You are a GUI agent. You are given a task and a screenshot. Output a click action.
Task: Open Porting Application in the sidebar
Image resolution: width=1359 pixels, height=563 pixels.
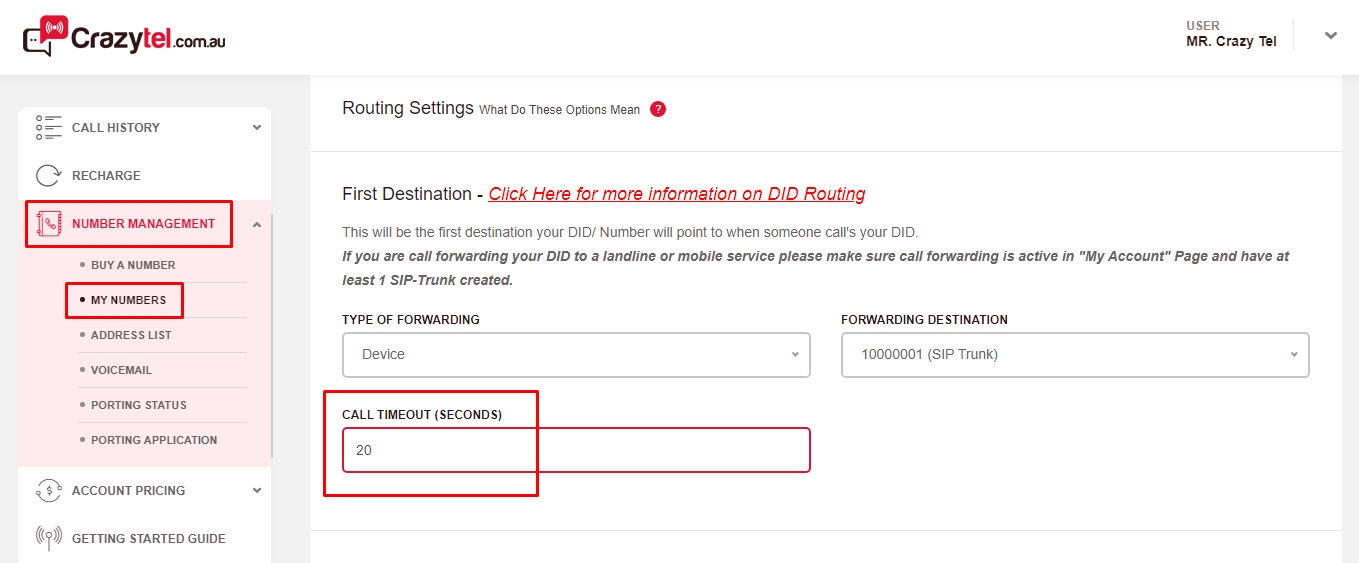154,440
